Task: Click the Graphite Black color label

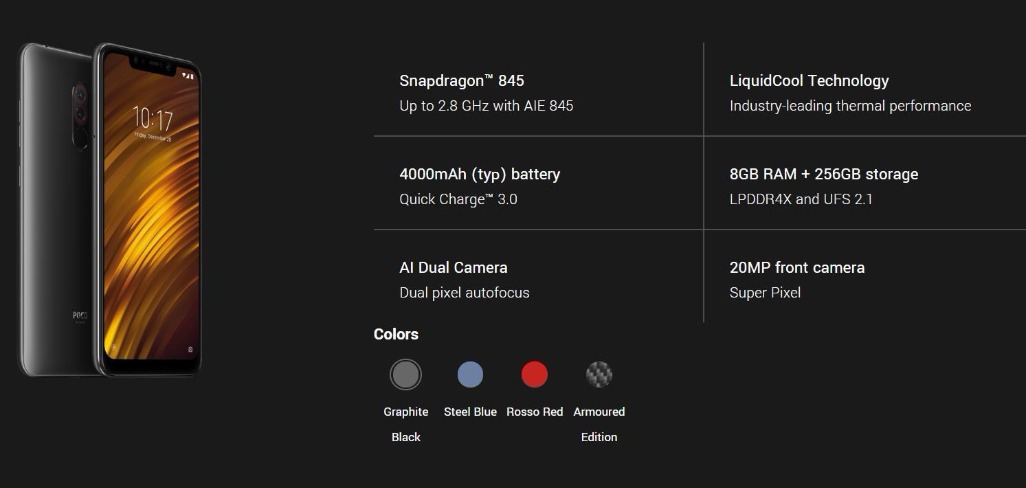Action: (x=405, y=424)
